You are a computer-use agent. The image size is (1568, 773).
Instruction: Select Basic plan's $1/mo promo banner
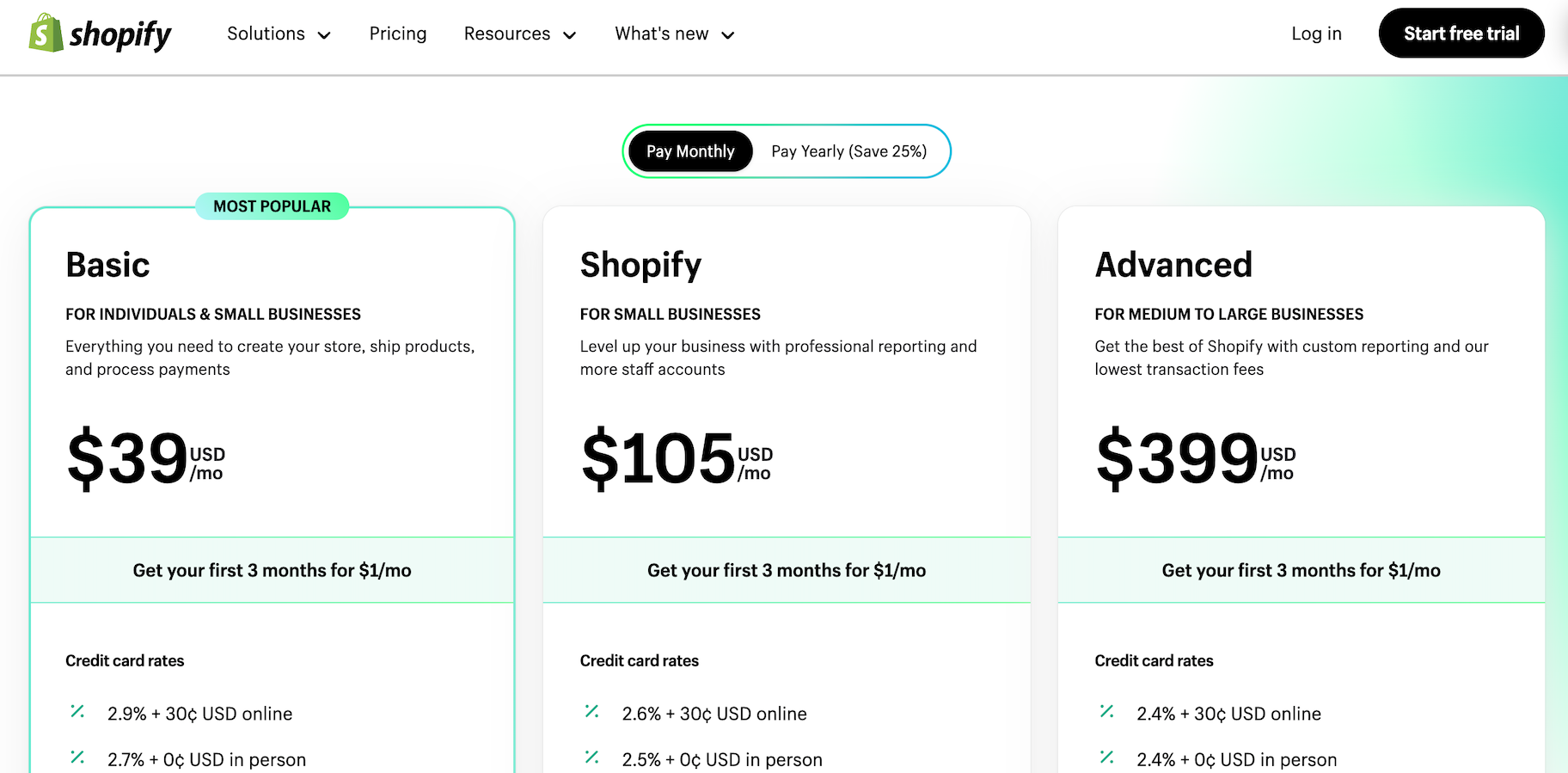click(272, 570)
